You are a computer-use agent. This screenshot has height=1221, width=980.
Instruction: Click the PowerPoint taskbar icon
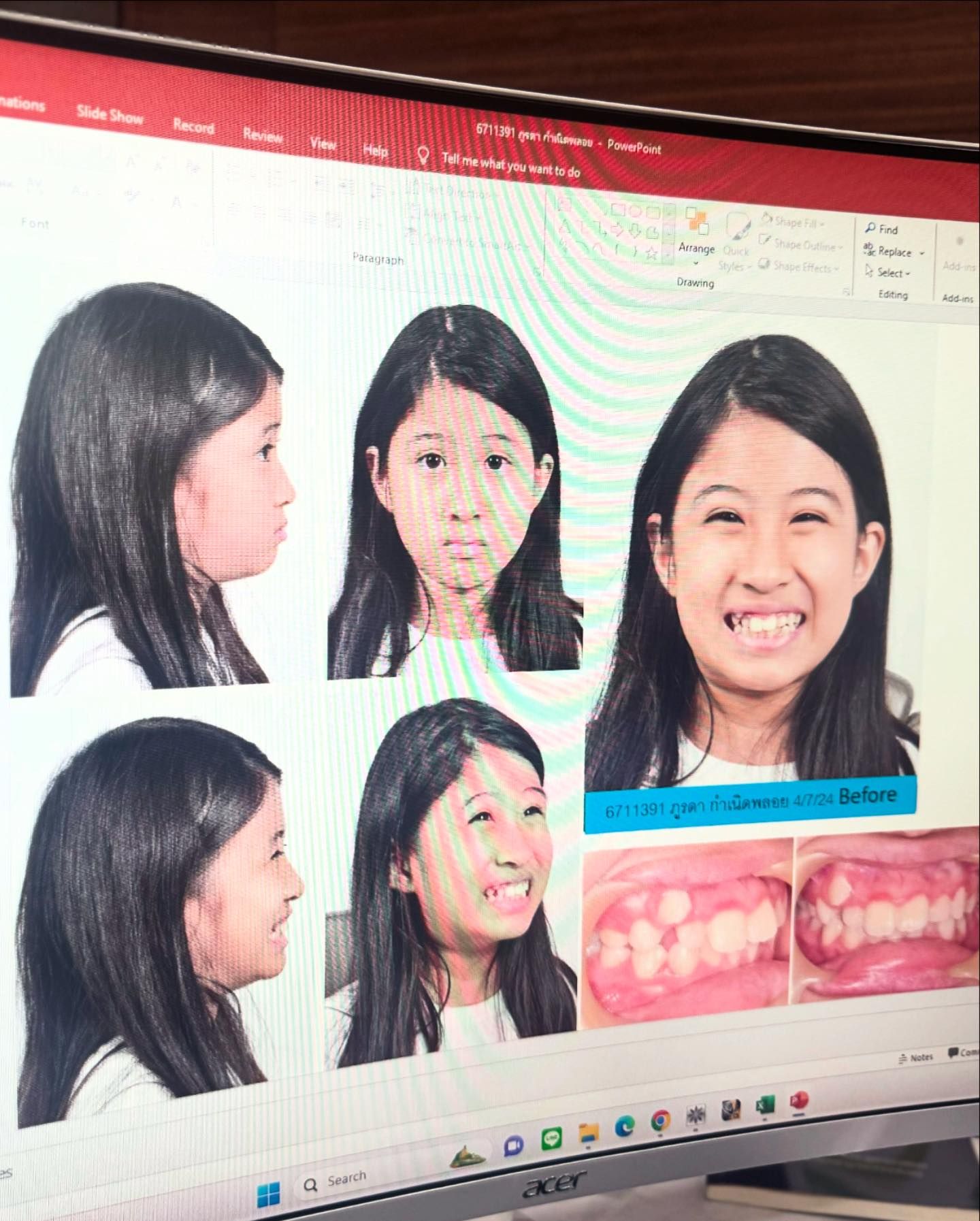click(799, 1100)
